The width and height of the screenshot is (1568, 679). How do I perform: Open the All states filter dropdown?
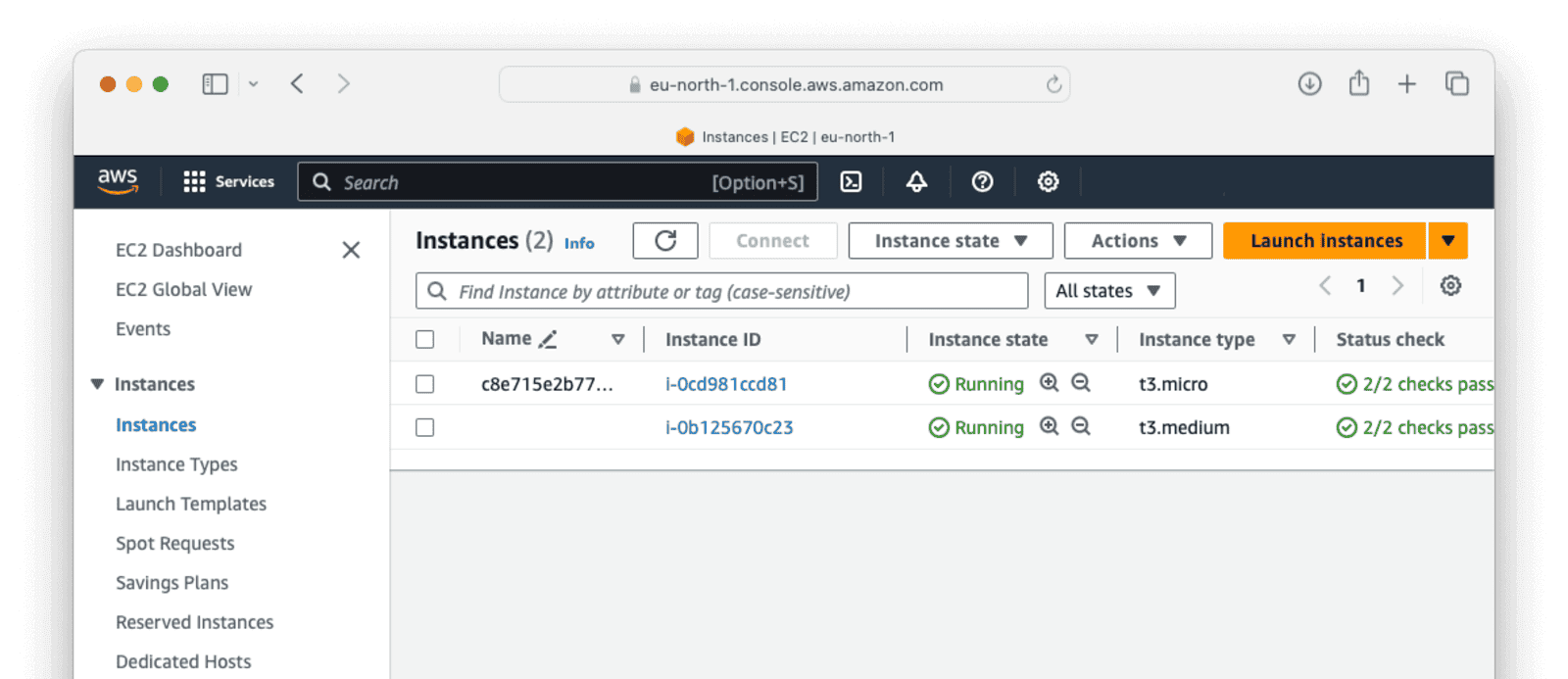coord(1109,291)
